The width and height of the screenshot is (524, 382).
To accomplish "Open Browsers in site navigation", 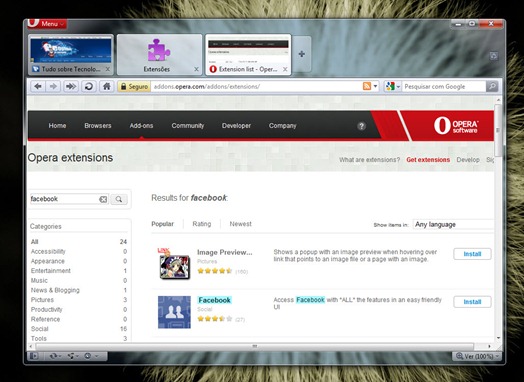I will [98, 126].
